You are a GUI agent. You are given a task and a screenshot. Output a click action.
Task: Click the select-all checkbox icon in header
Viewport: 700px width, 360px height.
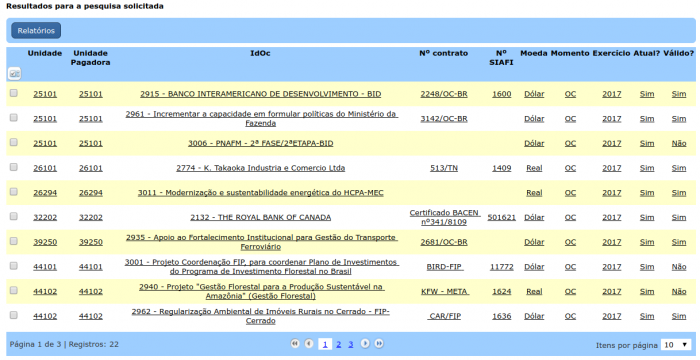[14, 73]
